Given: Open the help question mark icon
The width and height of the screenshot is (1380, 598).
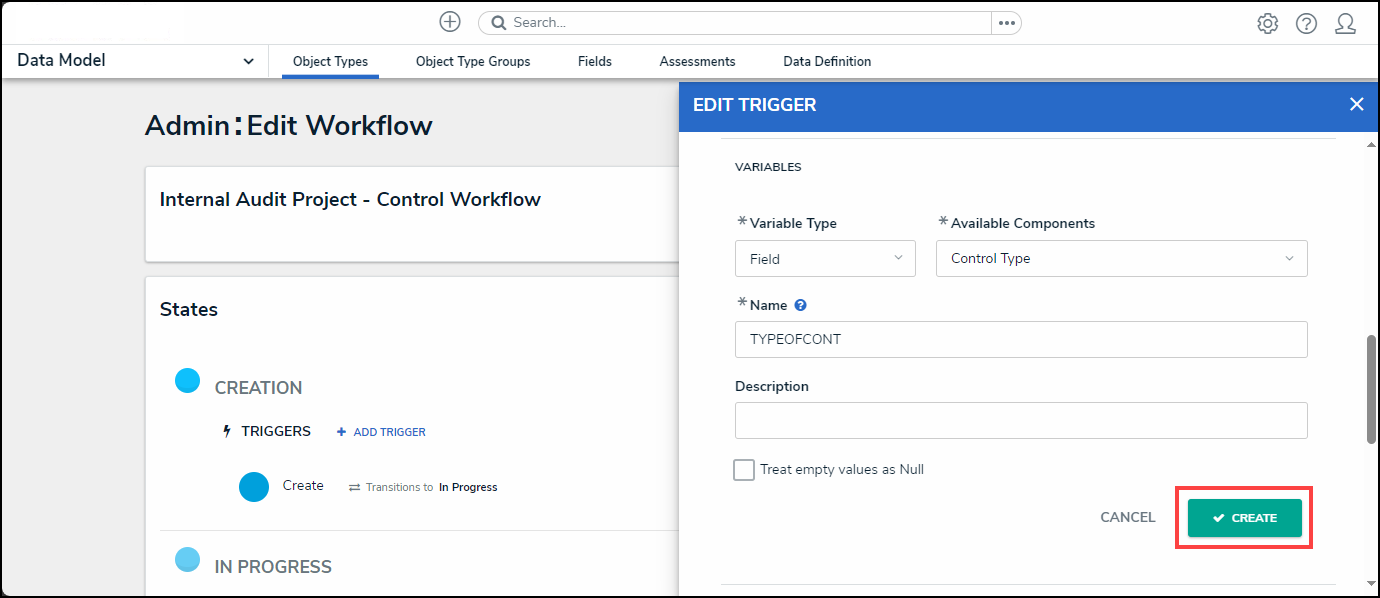Looking at the screenshot, I should tap(1306, 23).
